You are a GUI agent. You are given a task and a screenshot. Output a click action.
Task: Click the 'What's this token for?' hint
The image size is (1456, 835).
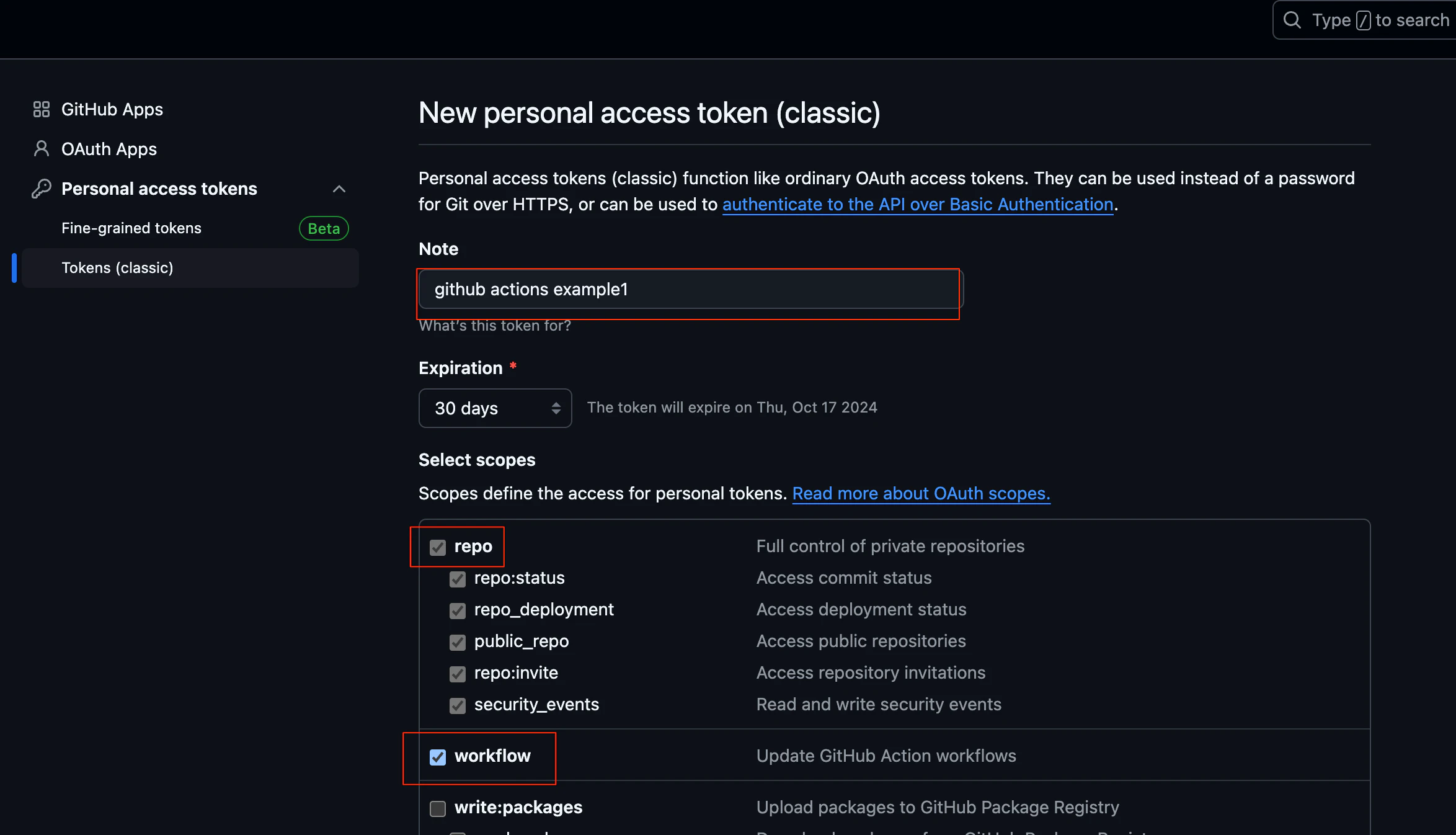pyautogui.click(x=495, y=326)
